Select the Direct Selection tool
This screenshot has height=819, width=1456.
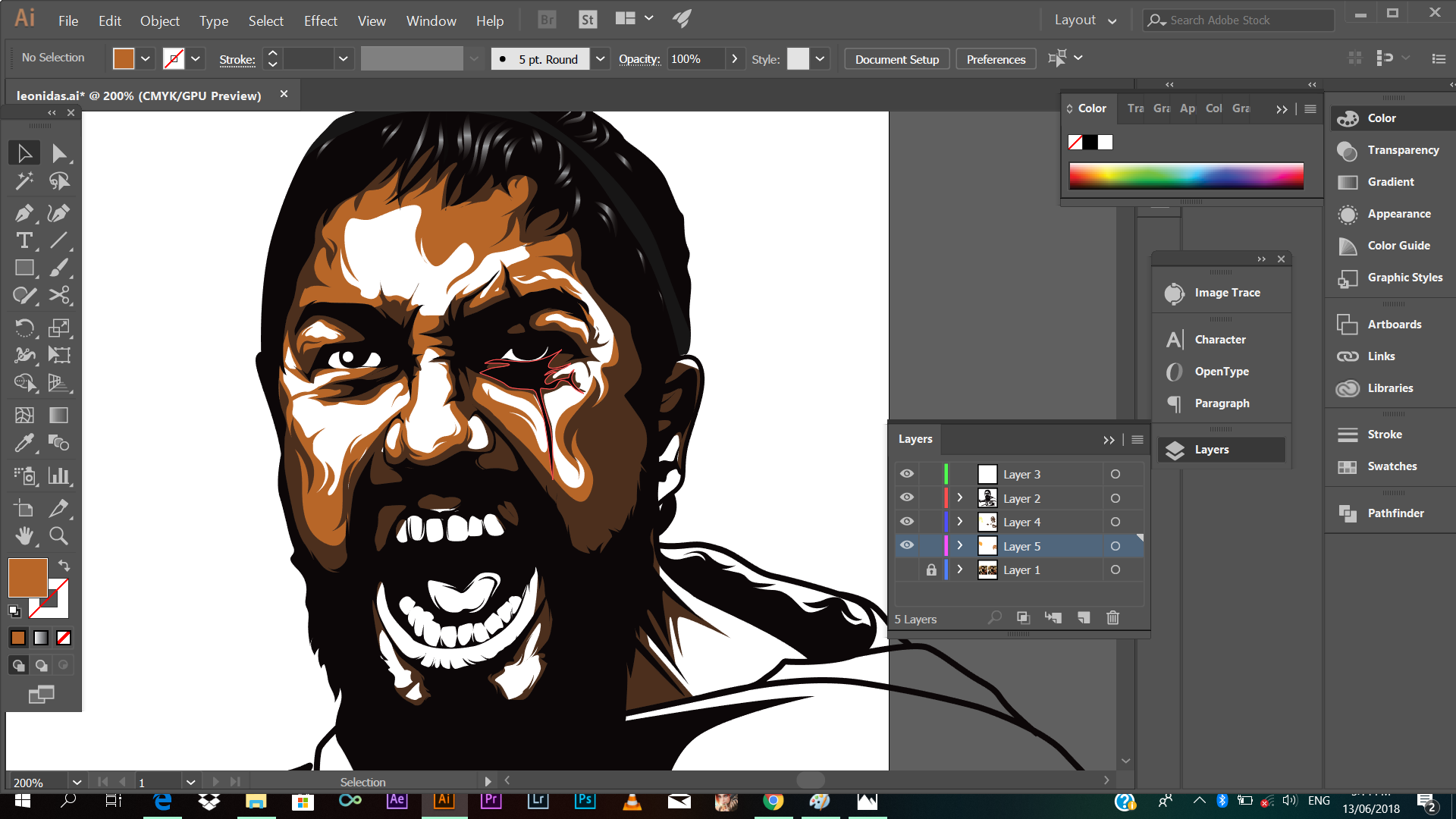[x=58, y=153]
